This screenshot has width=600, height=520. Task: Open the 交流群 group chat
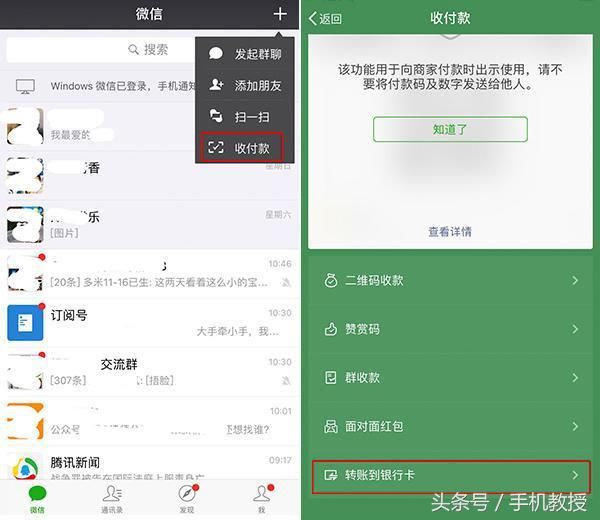(x=150, y=372)
